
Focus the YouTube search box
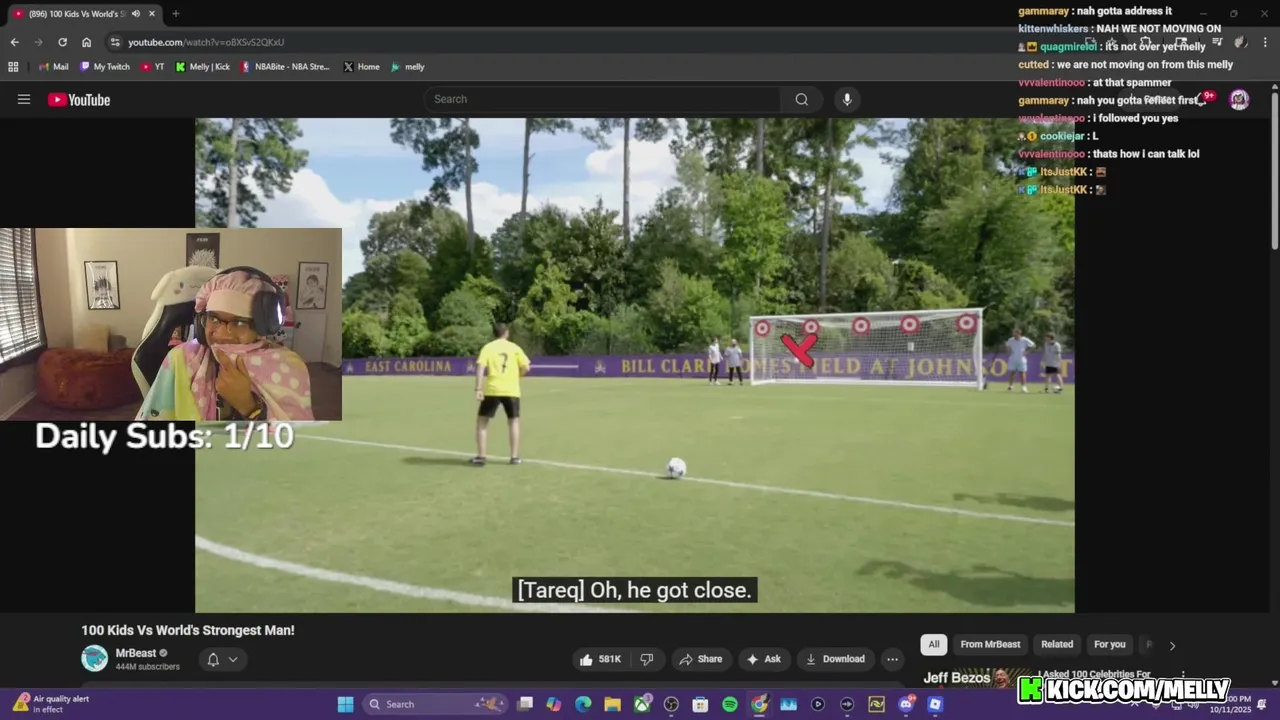[603, 99]
